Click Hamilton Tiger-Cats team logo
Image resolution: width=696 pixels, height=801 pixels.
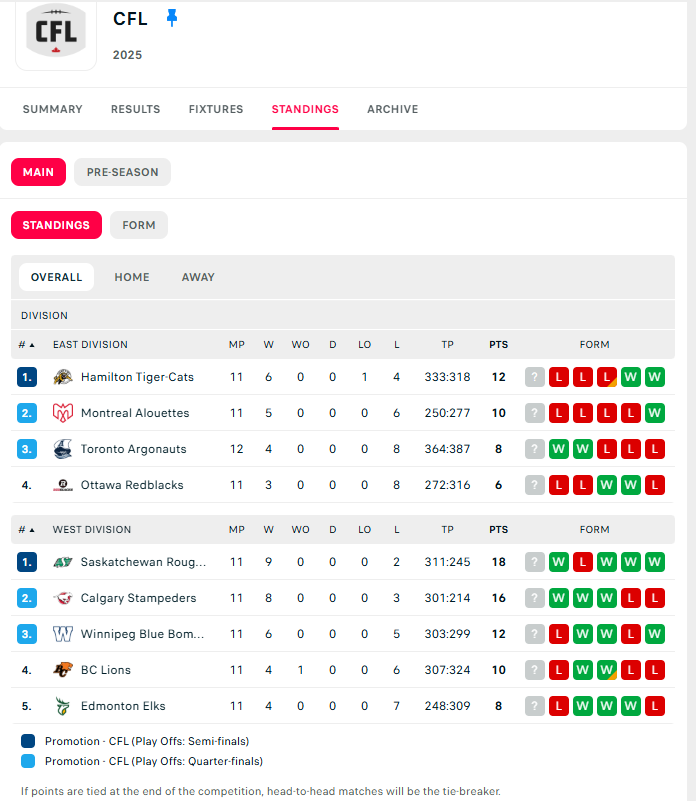click(x=63, y=377)
